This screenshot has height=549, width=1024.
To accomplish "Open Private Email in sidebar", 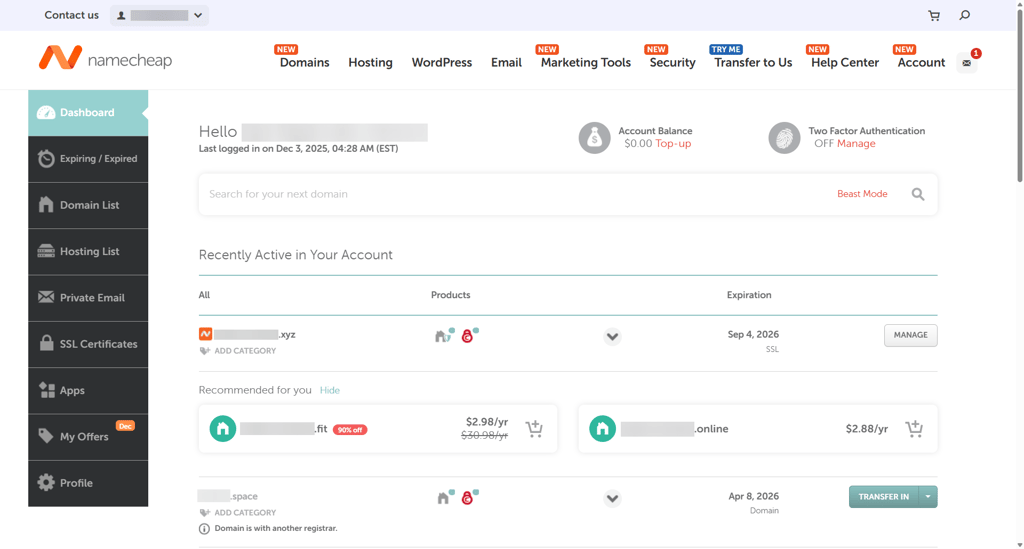I will (x=88, y=298).
